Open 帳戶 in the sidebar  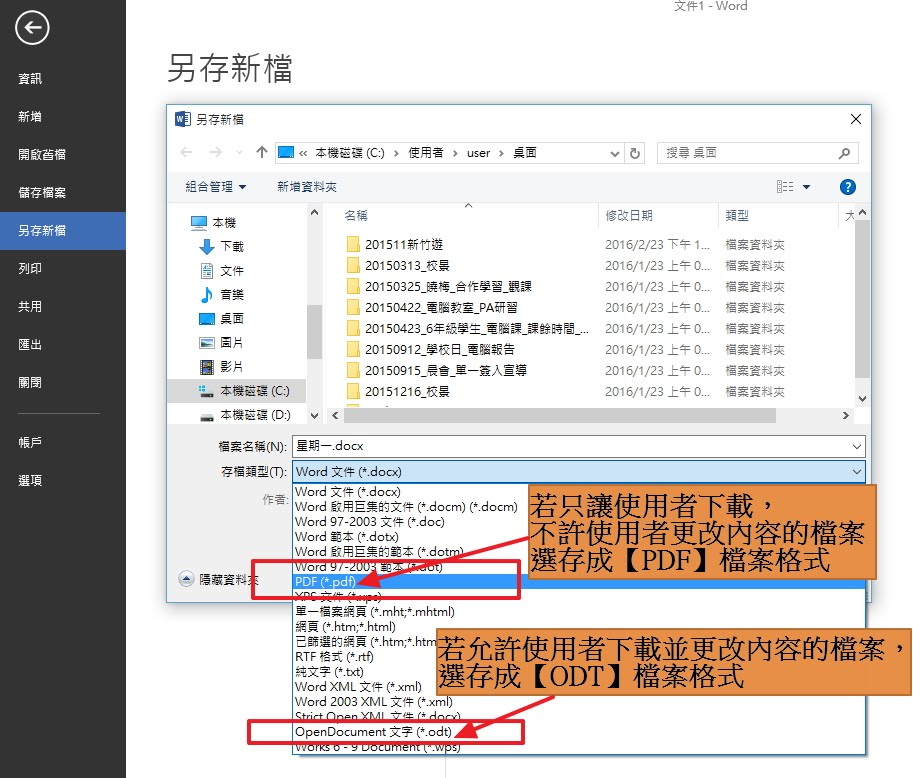(63, 442)
